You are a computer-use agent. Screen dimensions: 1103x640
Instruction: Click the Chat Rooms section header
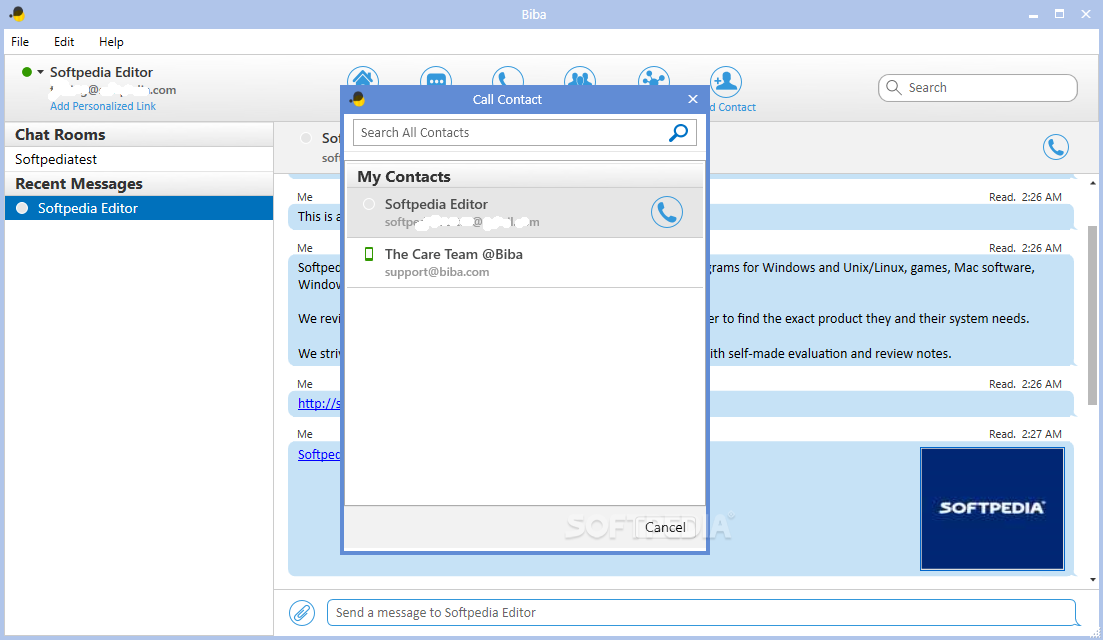[139, 134]
